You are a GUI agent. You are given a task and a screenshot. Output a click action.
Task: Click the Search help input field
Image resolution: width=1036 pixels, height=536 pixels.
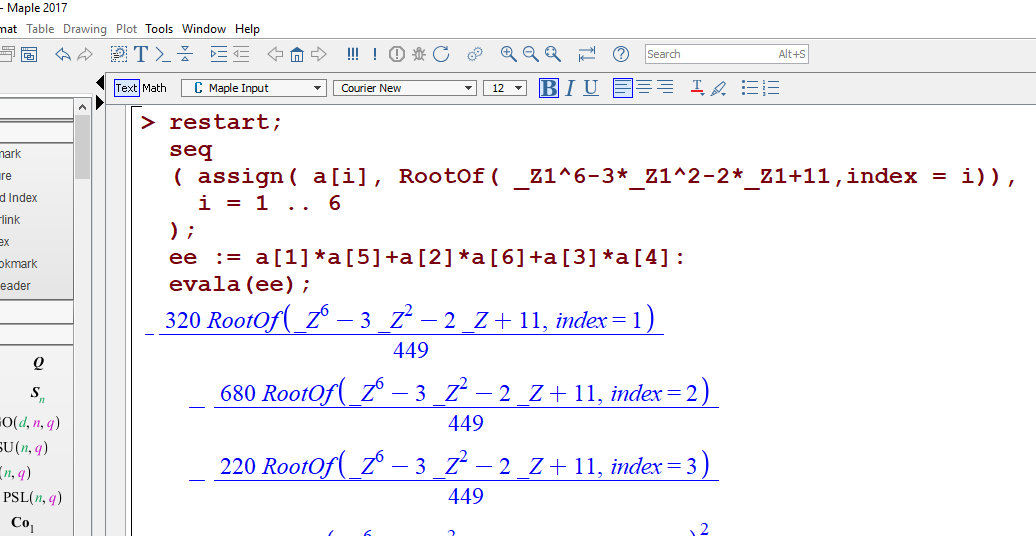point(727,54)
